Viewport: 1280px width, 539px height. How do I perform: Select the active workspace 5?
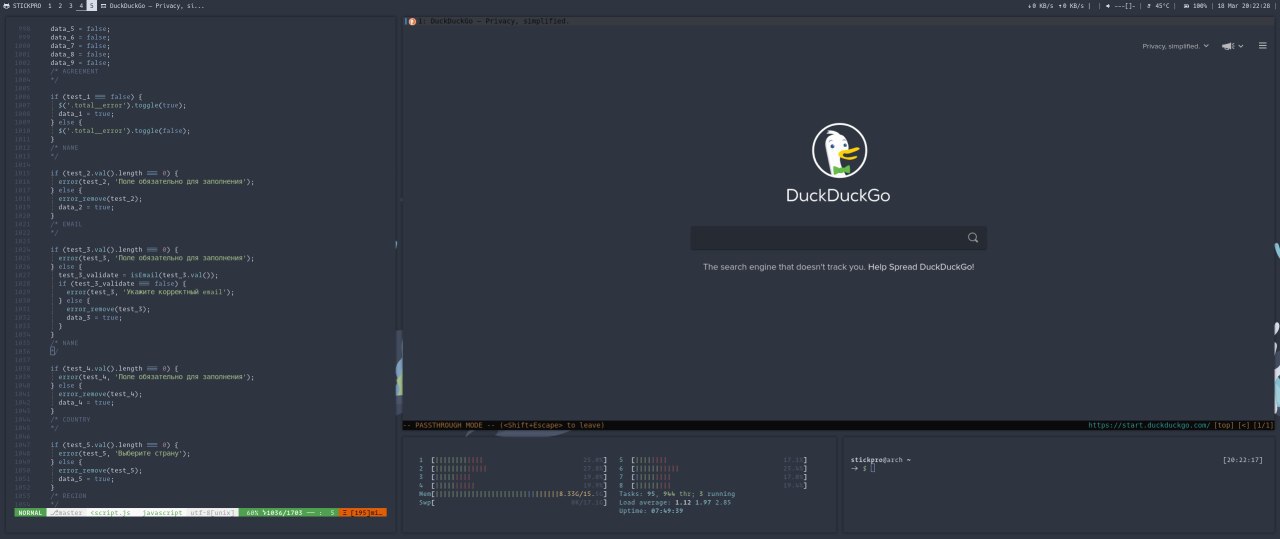(91, 6)
